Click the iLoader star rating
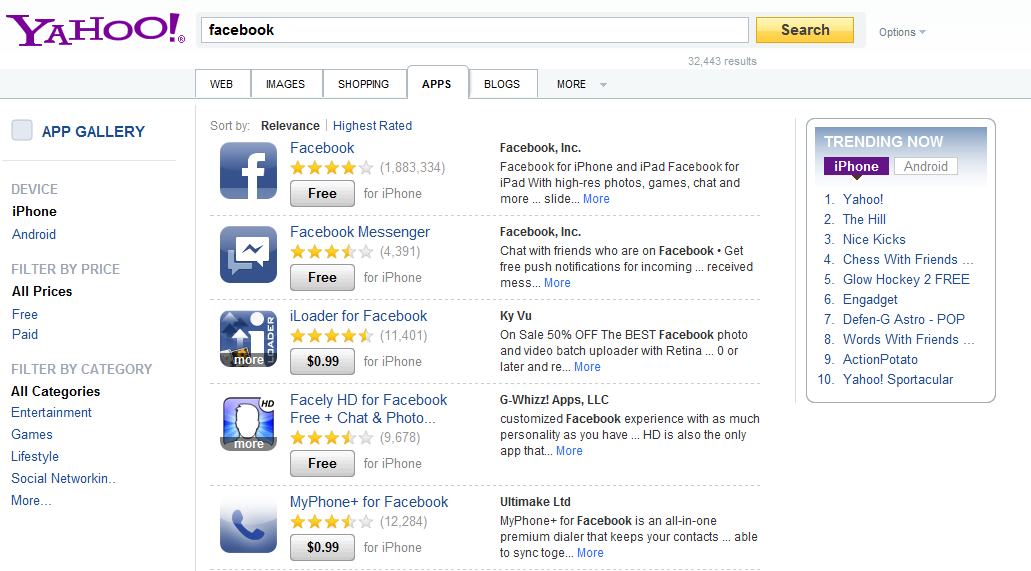The height and width of the screenshot is (571, 1031). [x=332, y=336]
